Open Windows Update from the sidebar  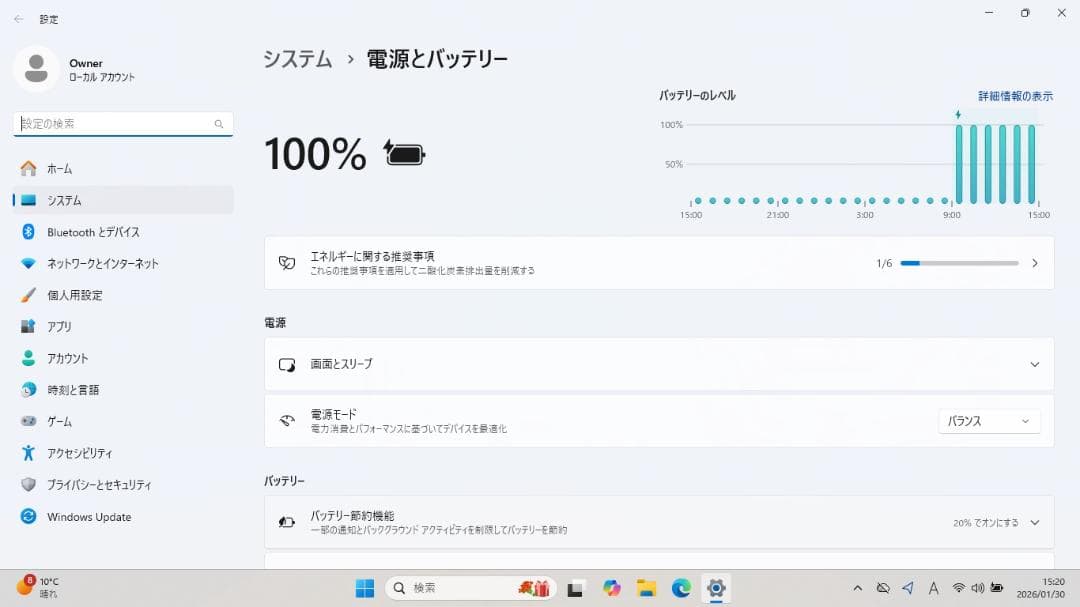click(x=90, y=516)
